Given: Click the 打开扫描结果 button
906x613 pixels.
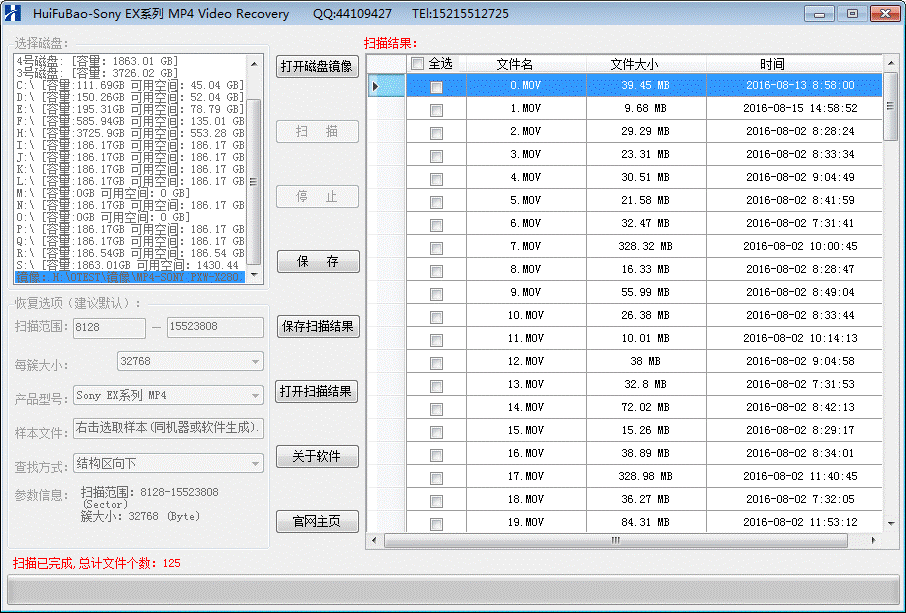Looking at the screenshot, I should pos(317,392).
